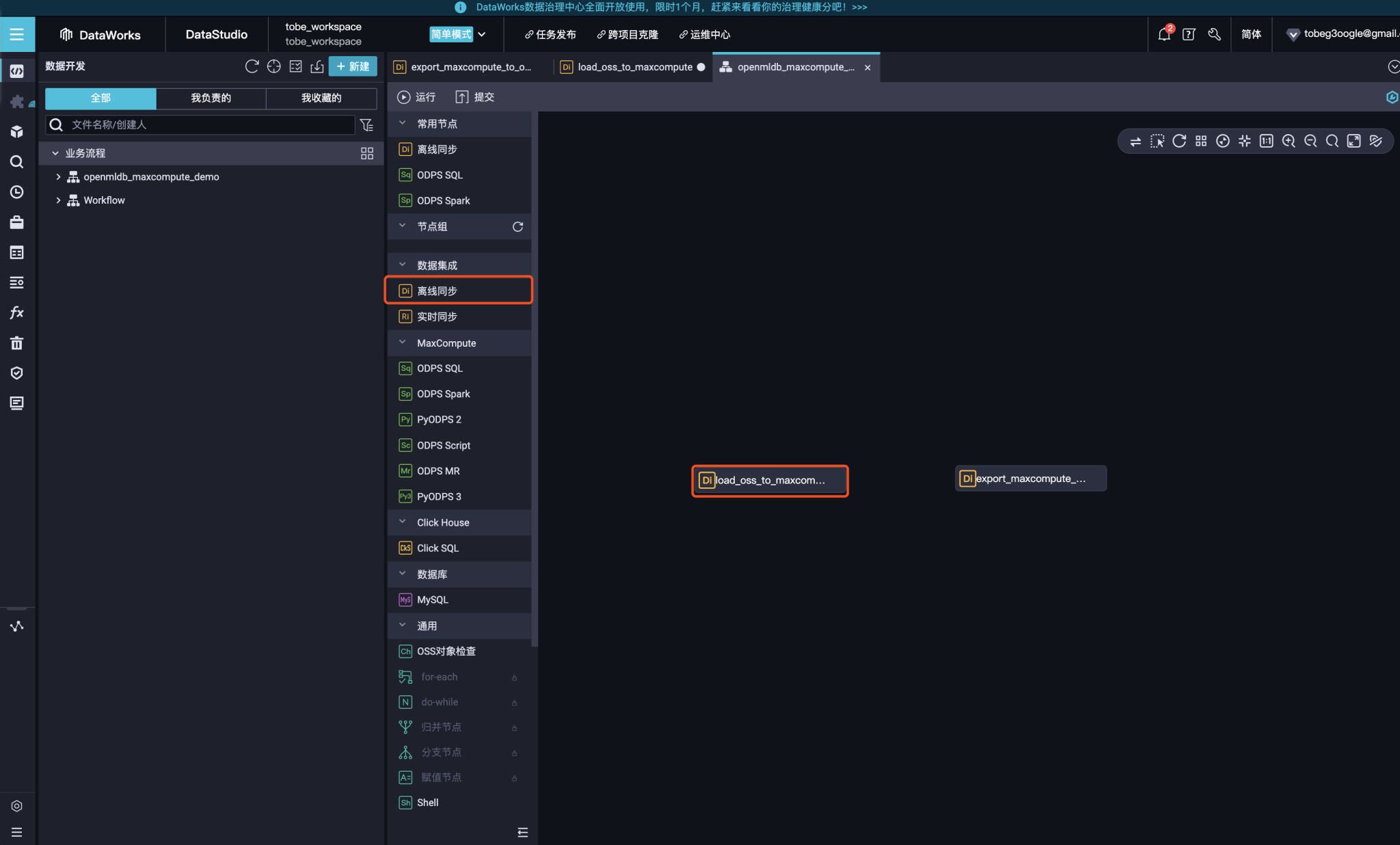Click the recycle bin sidebar icon
The image size is (1400, 845).
pos(16,343)
